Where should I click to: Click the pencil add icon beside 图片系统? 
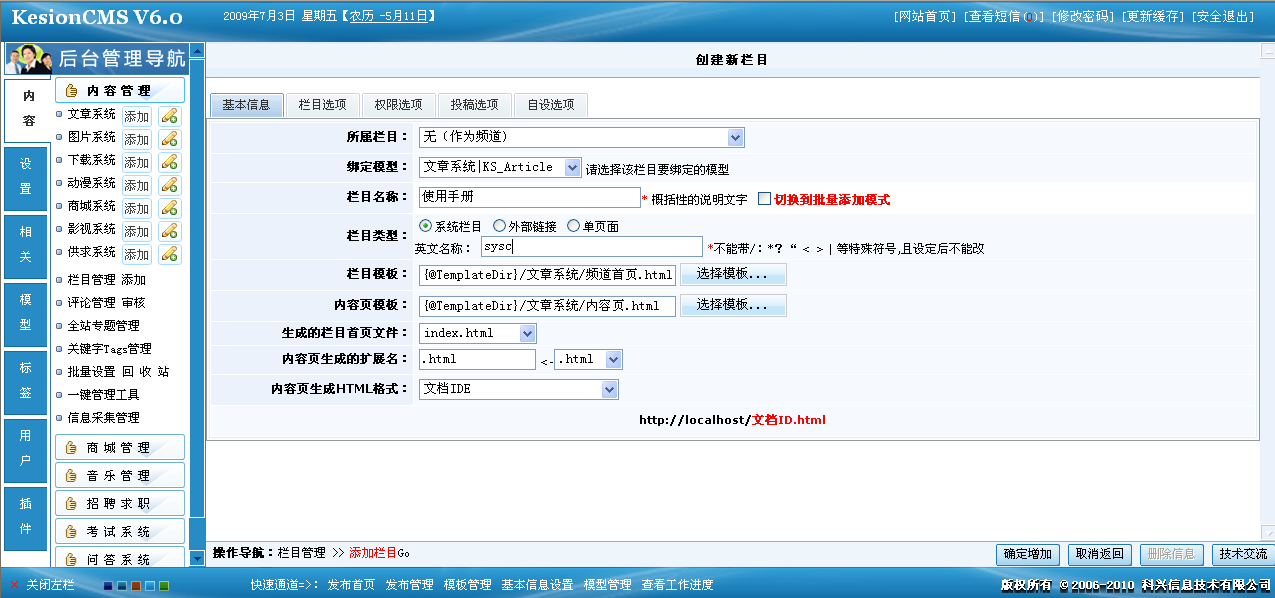point(169,139)
